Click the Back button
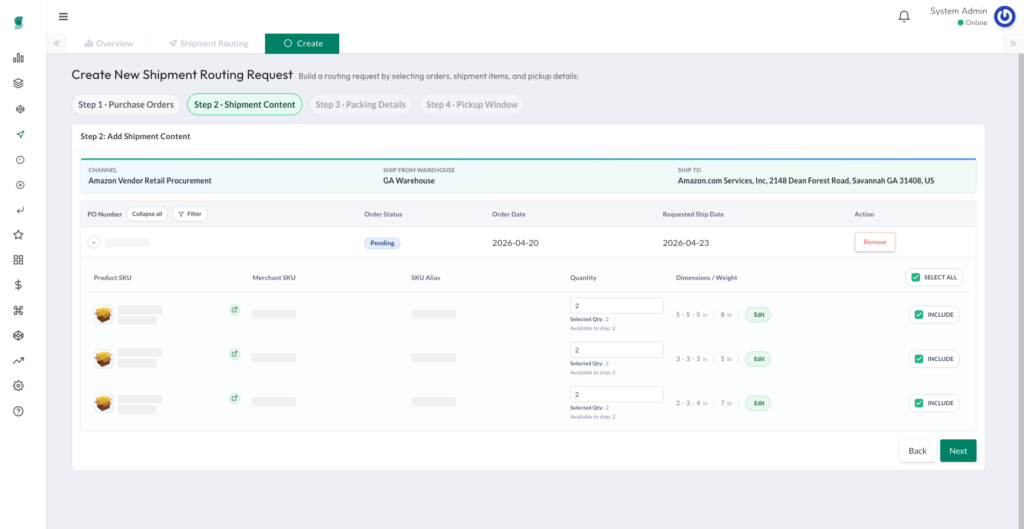Screen dimensions: 1024x529 pyautogui.click(x=918, y=451)
